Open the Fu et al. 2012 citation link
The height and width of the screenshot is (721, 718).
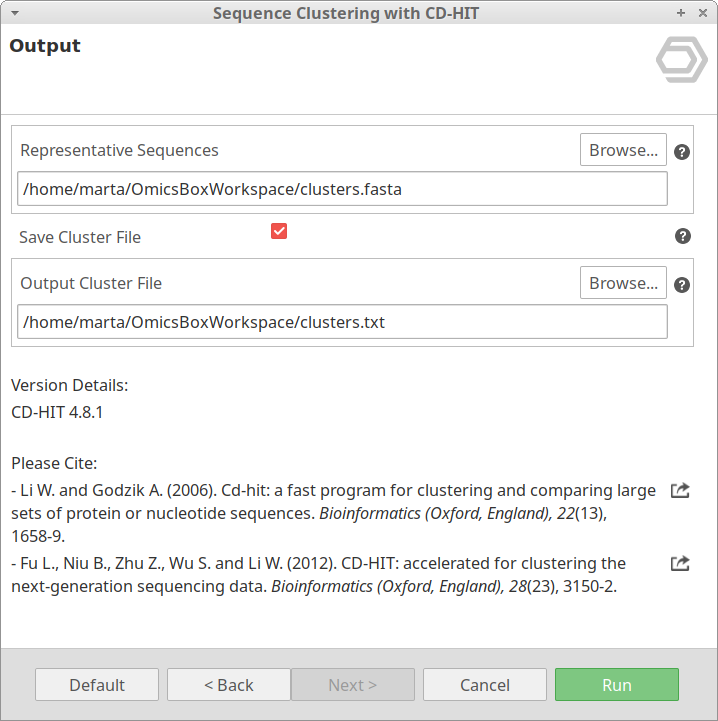point(680,563)
